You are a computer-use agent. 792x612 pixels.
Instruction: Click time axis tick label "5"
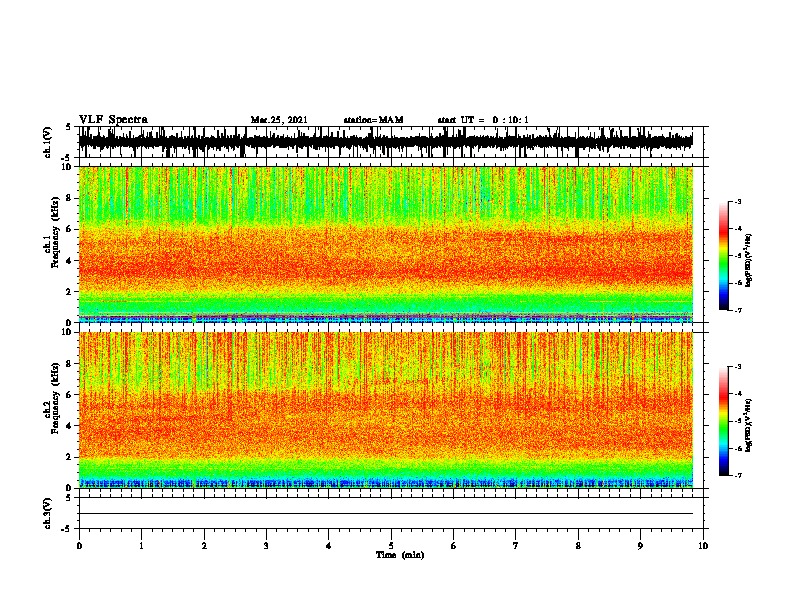(x=391, y=546)
